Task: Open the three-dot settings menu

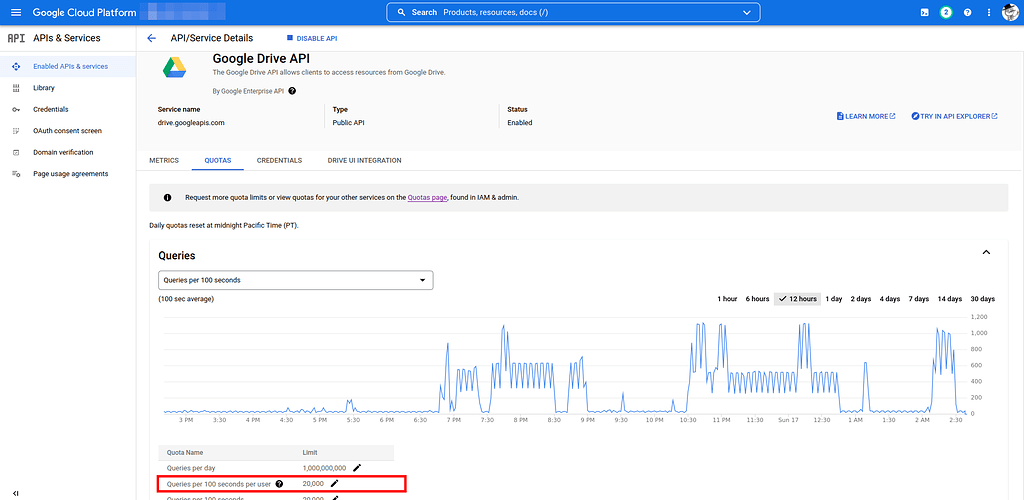Action: [x=989, y=12]
